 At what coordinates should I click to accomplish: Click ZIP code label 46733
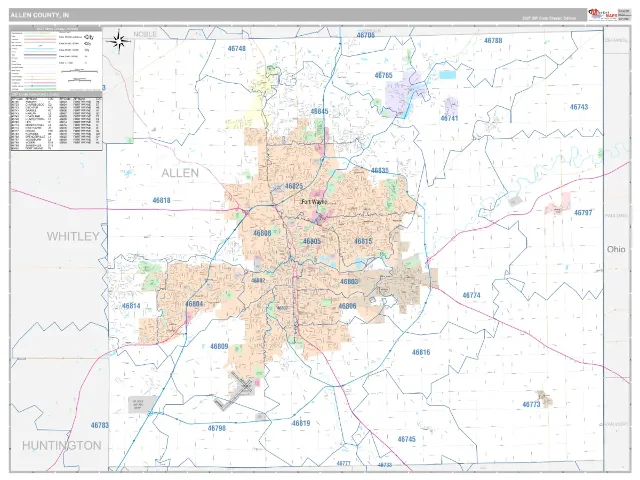[384, 465]
